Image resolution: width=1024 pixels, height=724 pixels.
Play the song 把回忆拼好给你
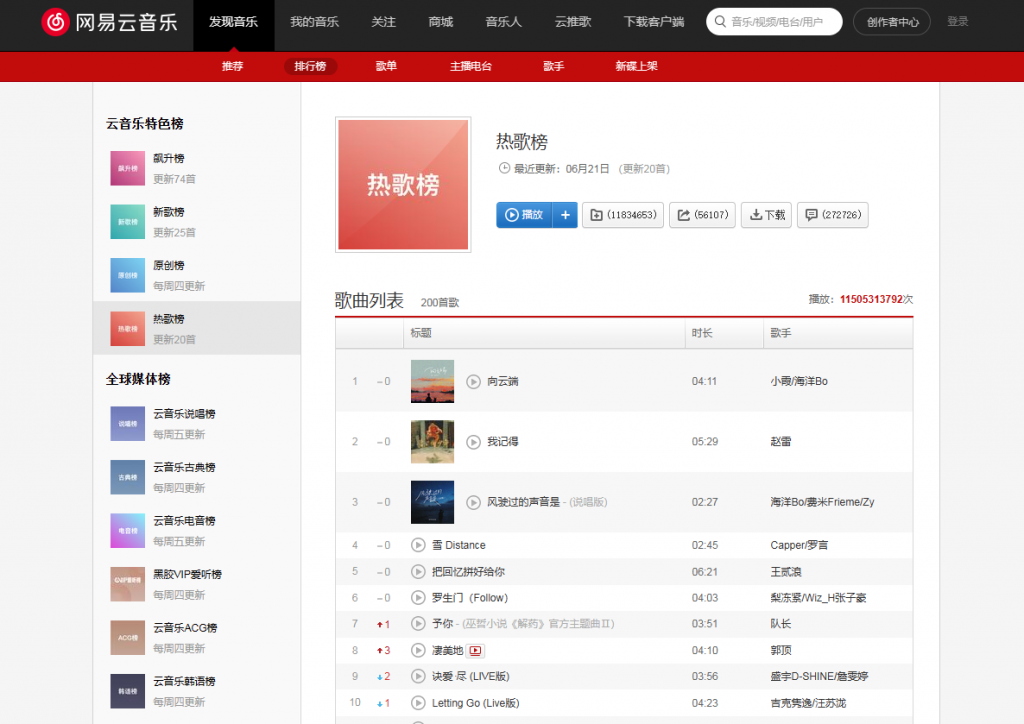coord(418,572)
